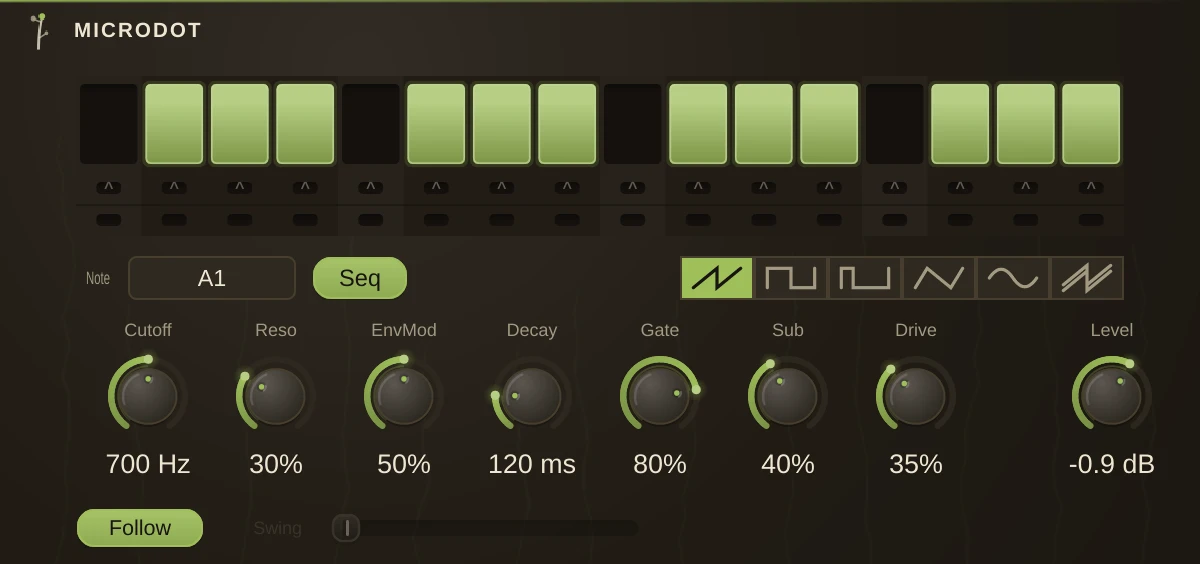Click the Microdot sprout logo
Viewport: 1200px width, 564px height.
pos(39,31)
